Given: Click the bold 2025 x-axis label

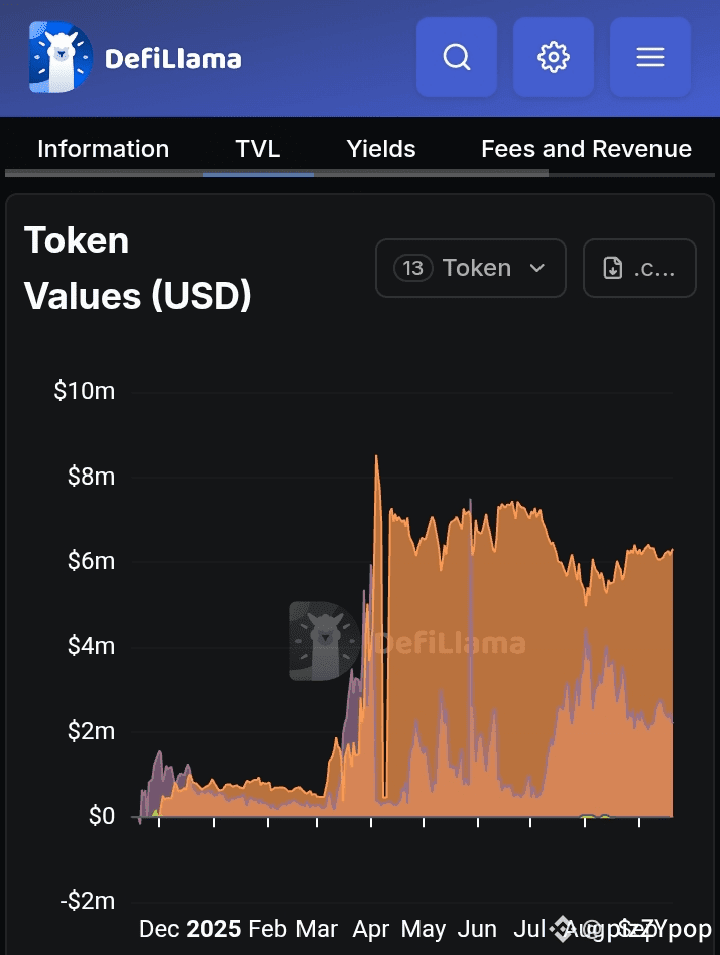Looking at the screenshot, I should click(x=214, y=929).
